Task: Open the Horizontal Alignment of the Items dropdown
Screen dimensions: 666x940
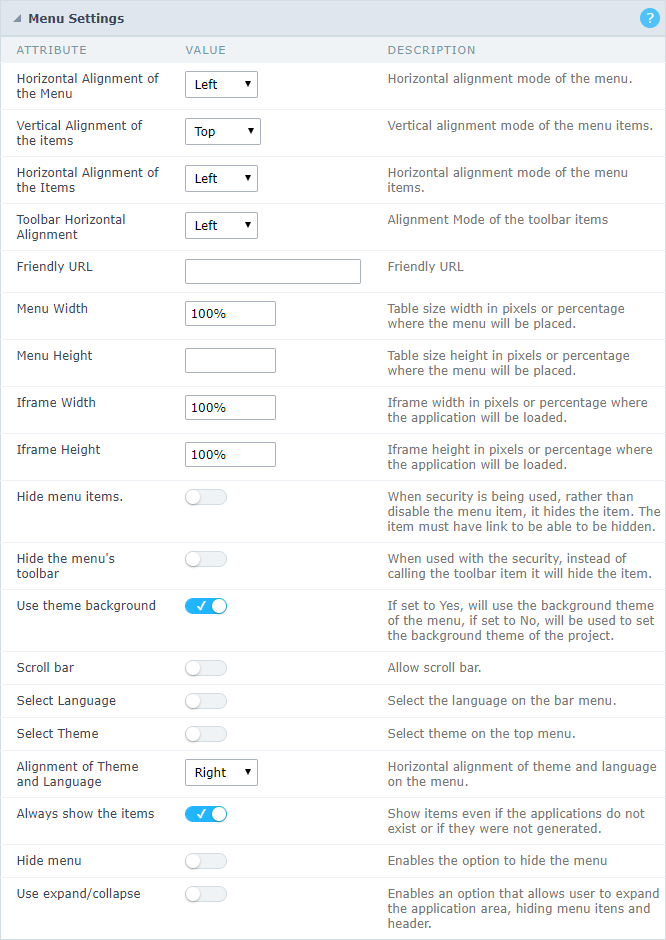Action: [x=221, y=178]
